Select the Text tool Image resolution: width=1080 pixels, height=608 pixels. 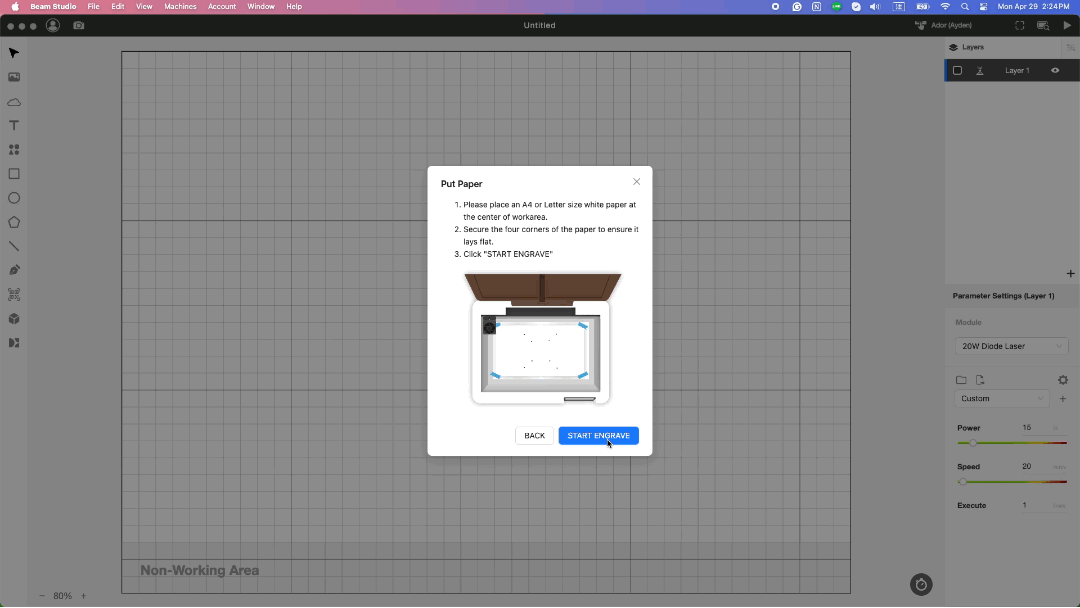[x=14, y=125]
